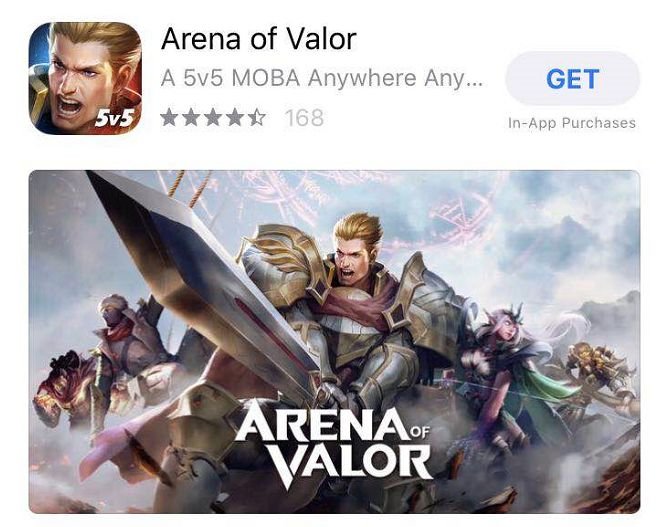
Task: Select the first rating star
Action: (170, 117)
